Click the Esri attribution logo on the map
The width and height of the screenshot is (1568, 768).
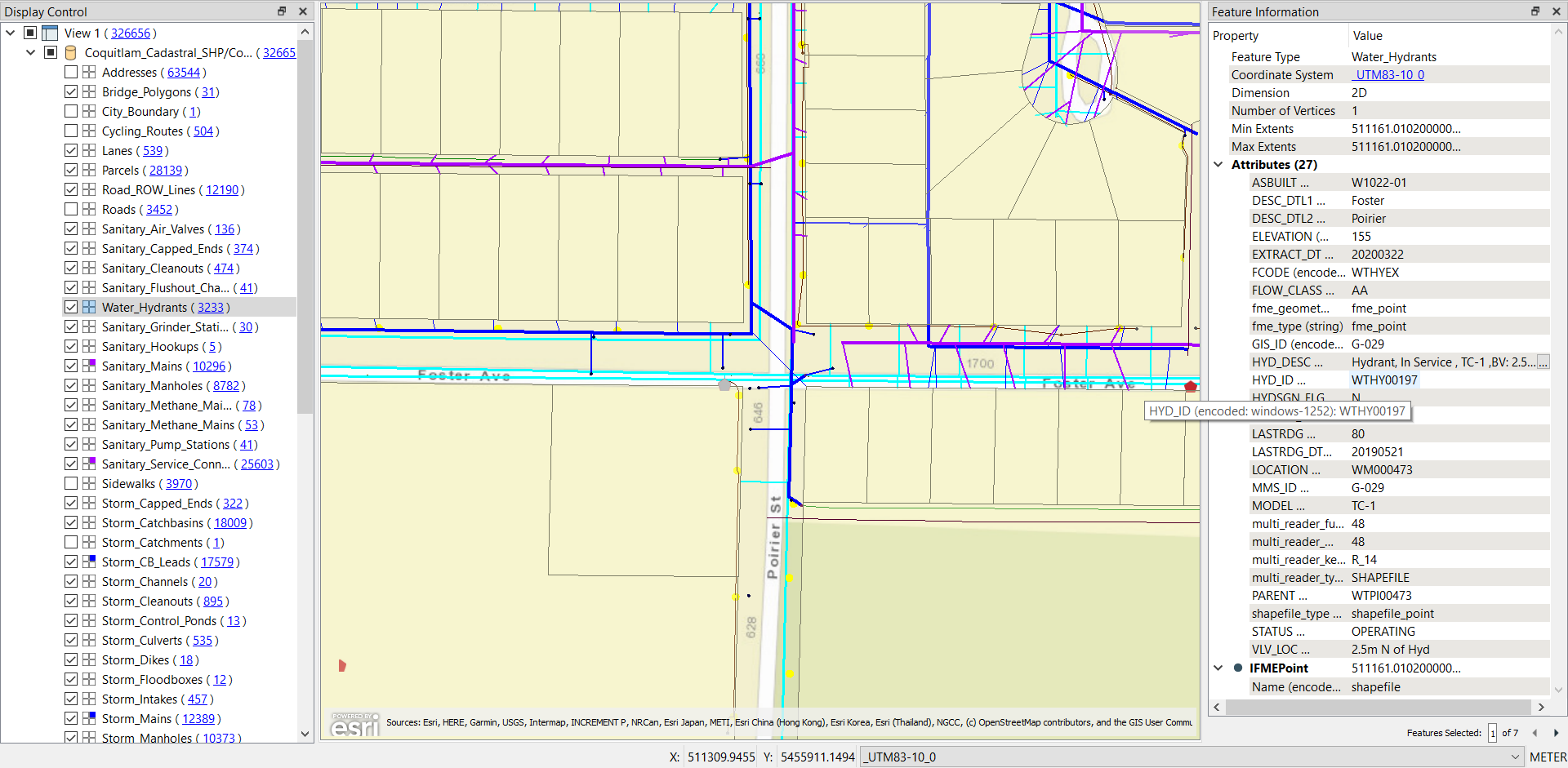point(354,723)
